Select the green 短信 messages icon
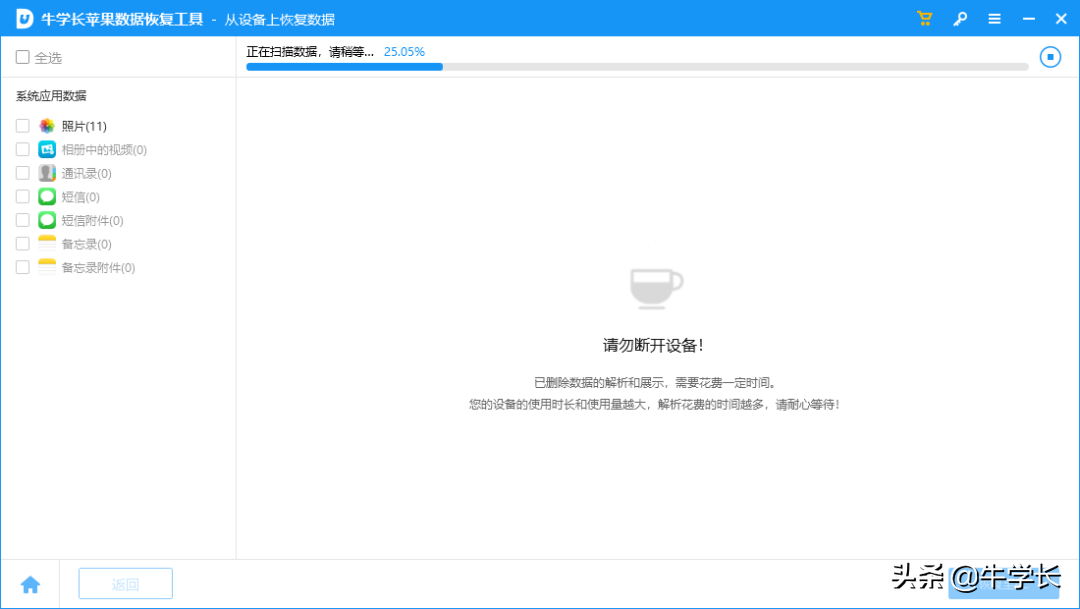The image size is (1080, 609). pos(47,196)
